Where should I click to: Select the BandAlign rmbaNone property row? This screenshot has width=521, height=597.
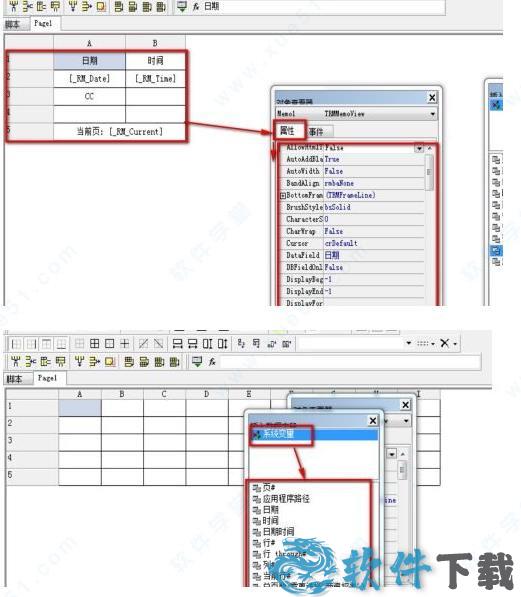[x=352, y=184]
